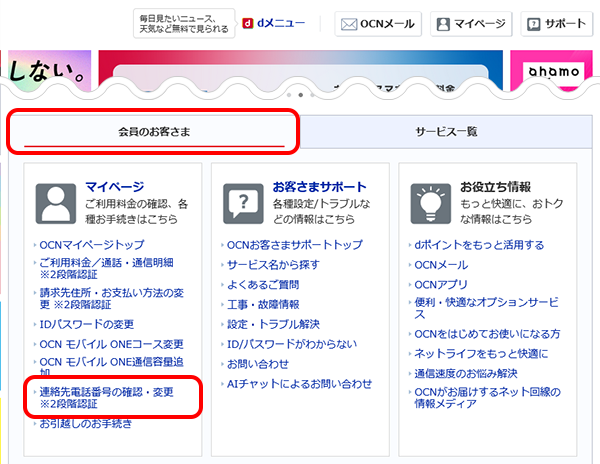Go to お引越しのお手続き link
The width and height of the screenshot is (600, 464).
[x=92, y=424]
